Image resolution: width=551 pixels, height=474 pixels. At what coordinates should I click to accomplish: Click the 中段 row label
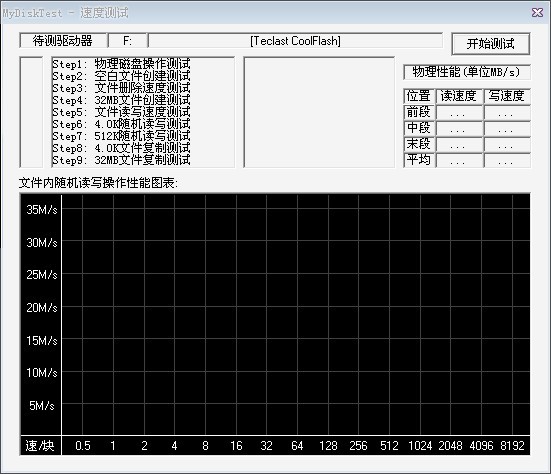[x=419, y=128]
